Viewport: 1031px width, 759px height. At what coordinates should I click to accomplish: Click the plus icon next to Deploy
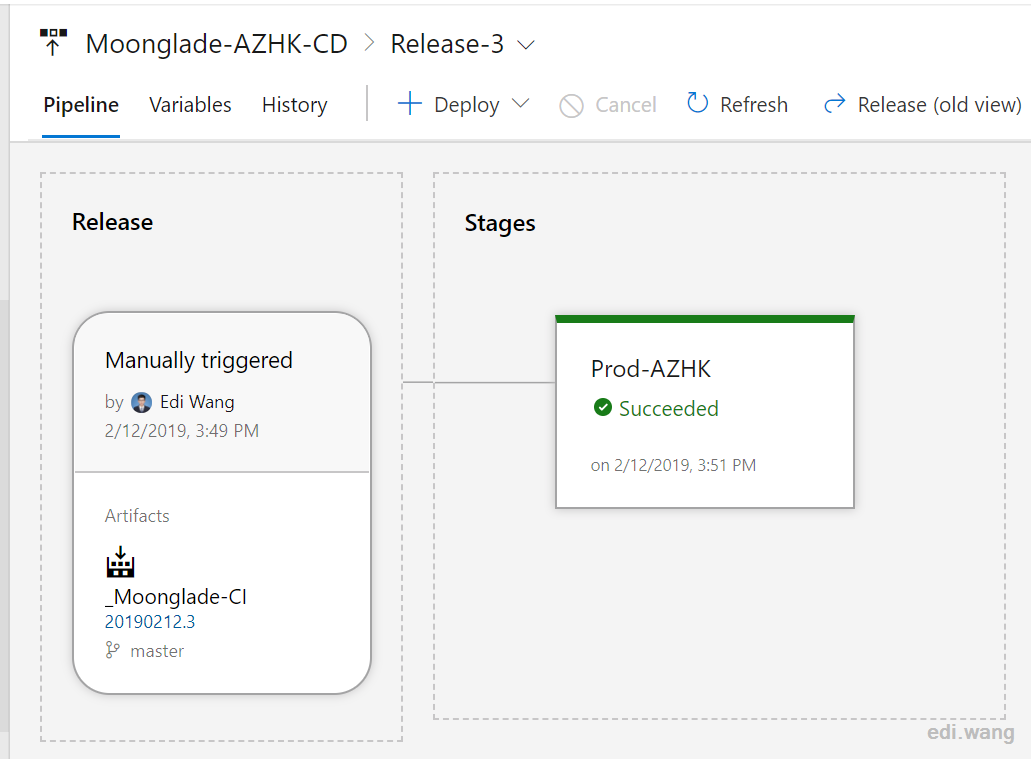click(410, 104)
